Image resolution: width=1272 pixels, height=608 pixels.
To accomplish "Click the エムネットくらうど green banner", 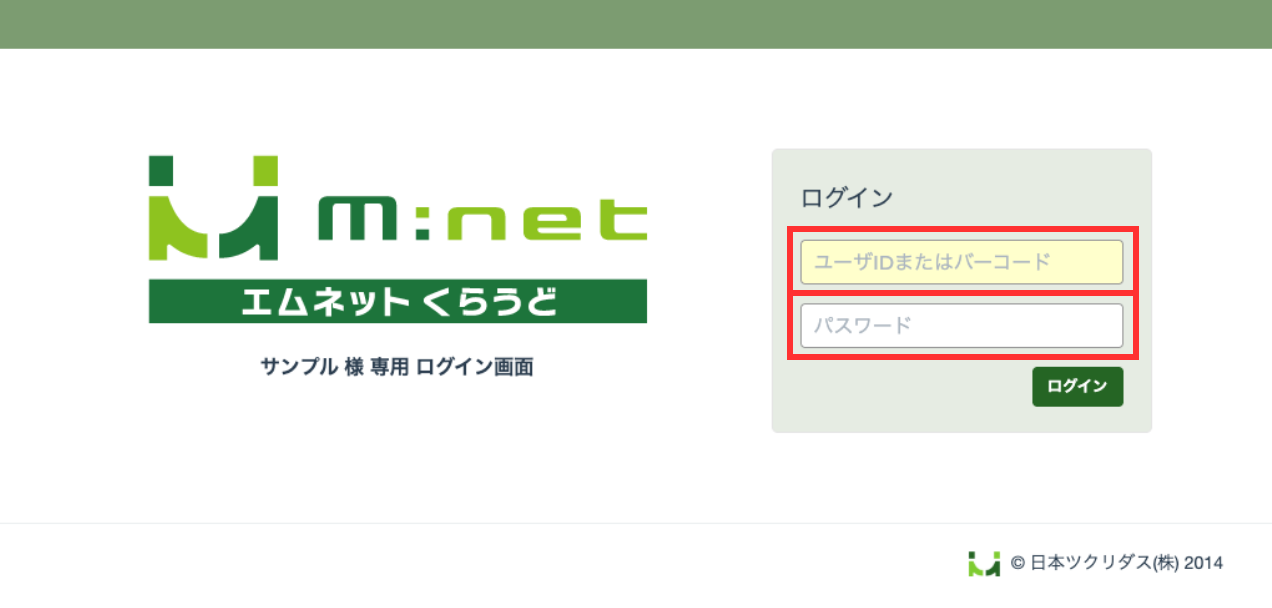I will click(398, 301).
